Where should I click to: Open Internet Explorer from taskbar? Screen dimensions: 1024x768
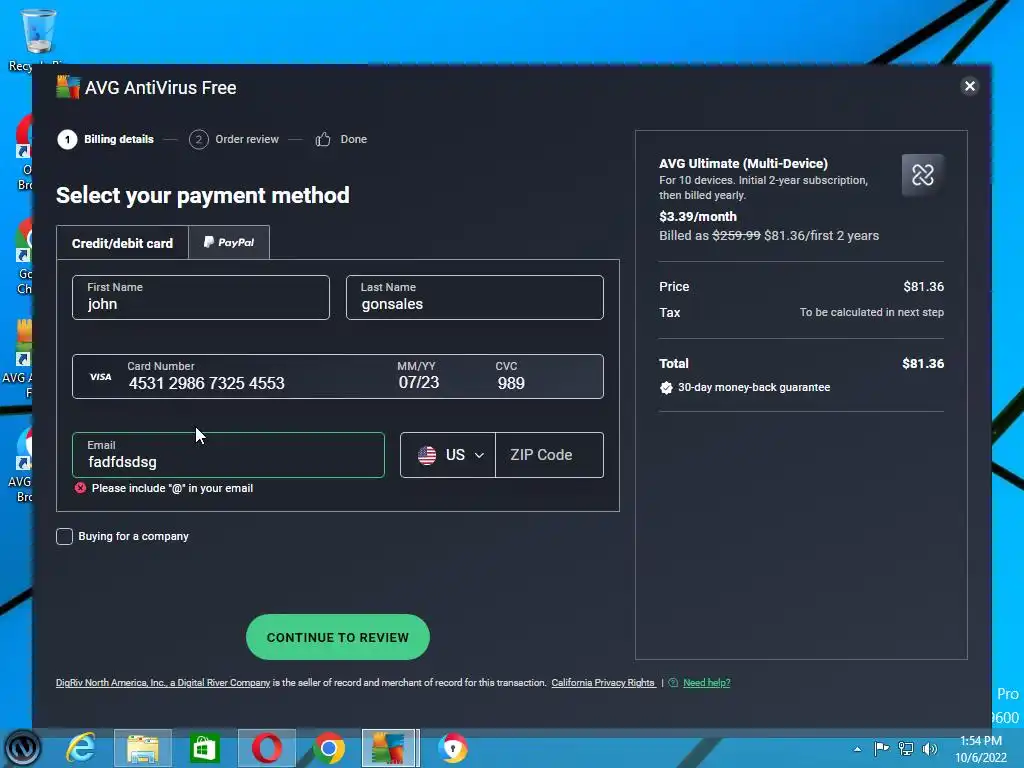(82, 748)
